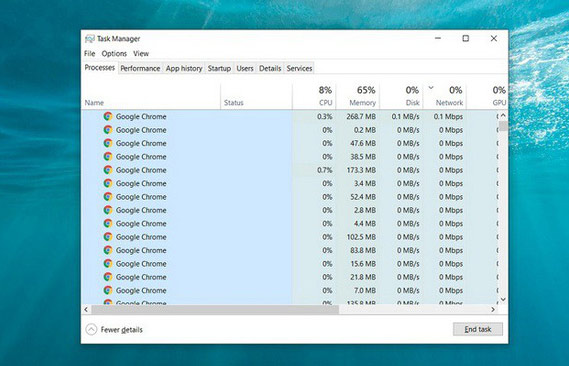
Task: Maximize the Task Manager window
Action: (466, 38)
